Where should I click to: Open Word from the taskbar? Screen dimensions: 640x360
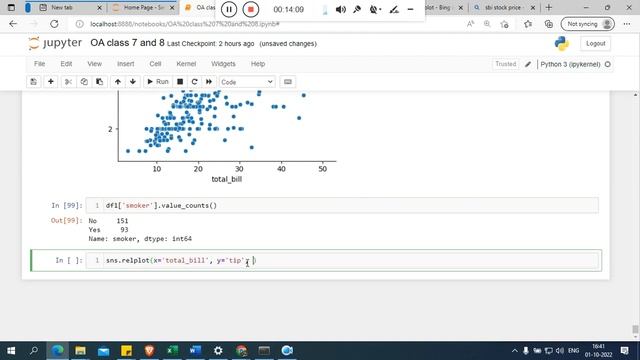pyautogui.click(x=195, y=351)
